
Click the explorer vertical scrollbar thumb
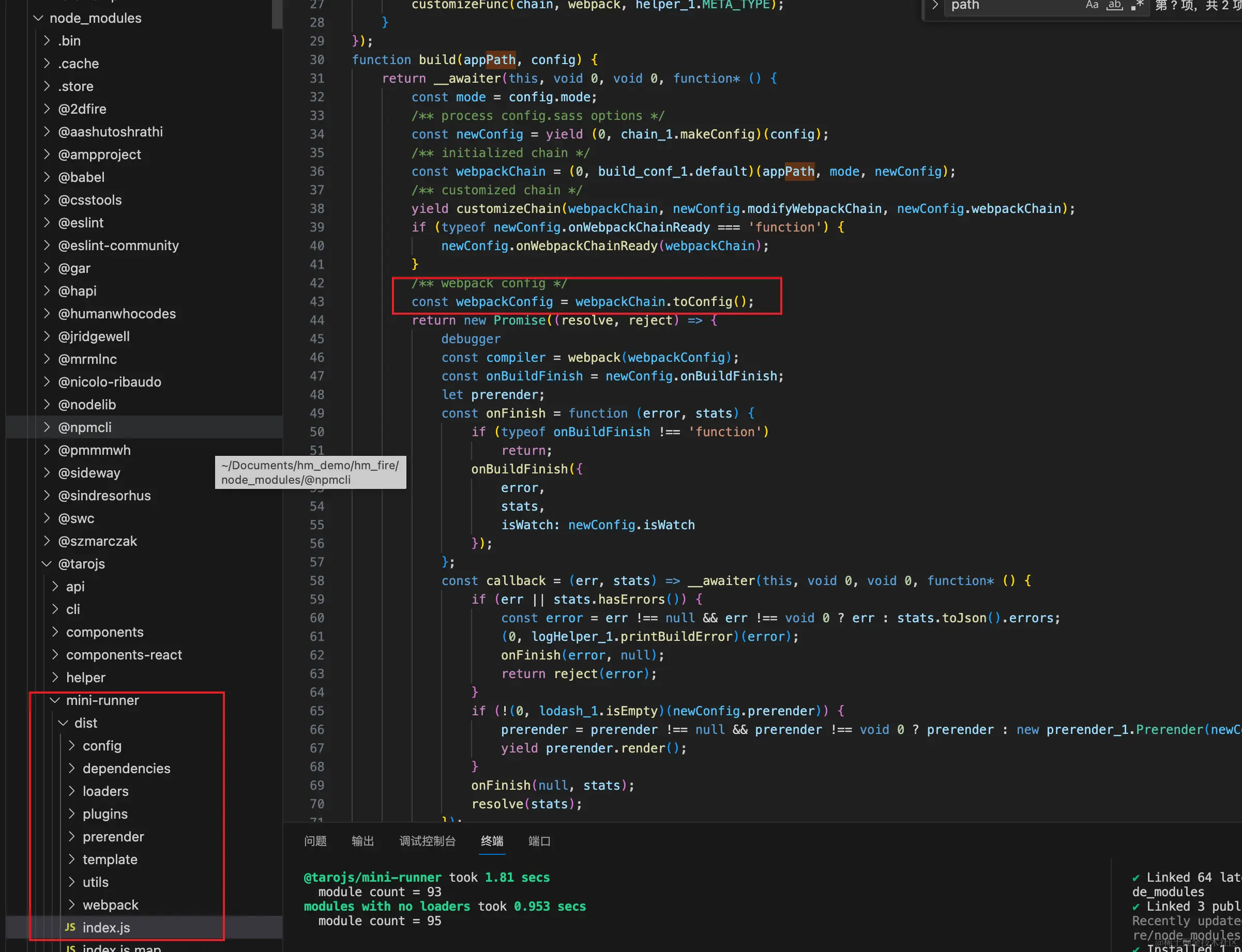[277, 13]
